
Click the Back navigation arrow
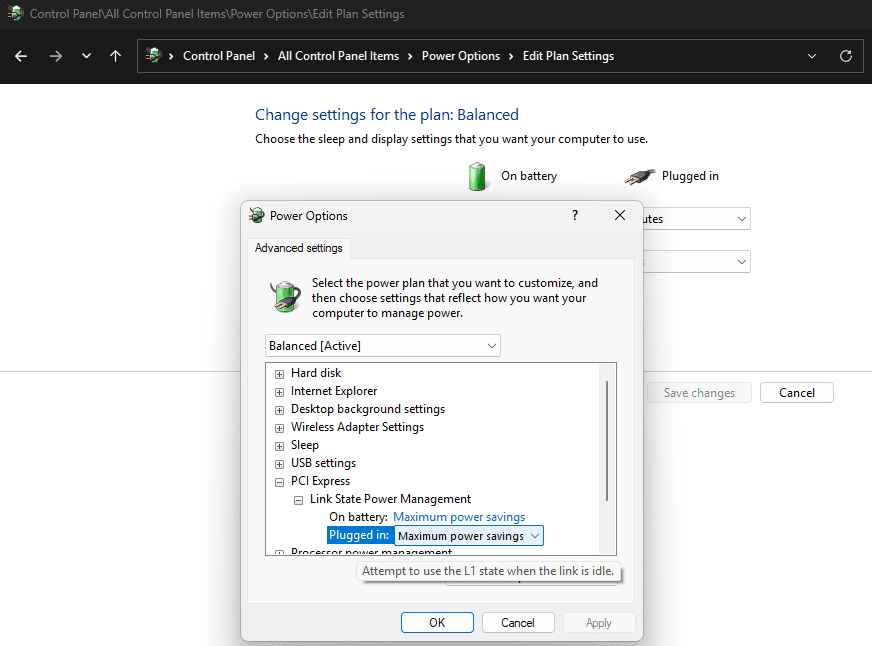point(21,56)
